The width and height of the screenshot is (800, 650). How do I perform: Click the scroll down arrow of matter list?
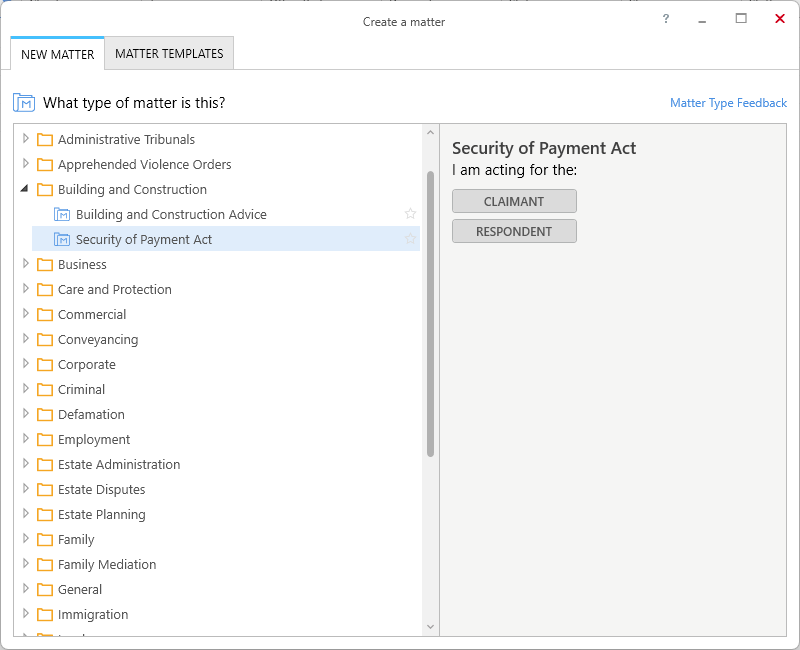click(430, 627)
